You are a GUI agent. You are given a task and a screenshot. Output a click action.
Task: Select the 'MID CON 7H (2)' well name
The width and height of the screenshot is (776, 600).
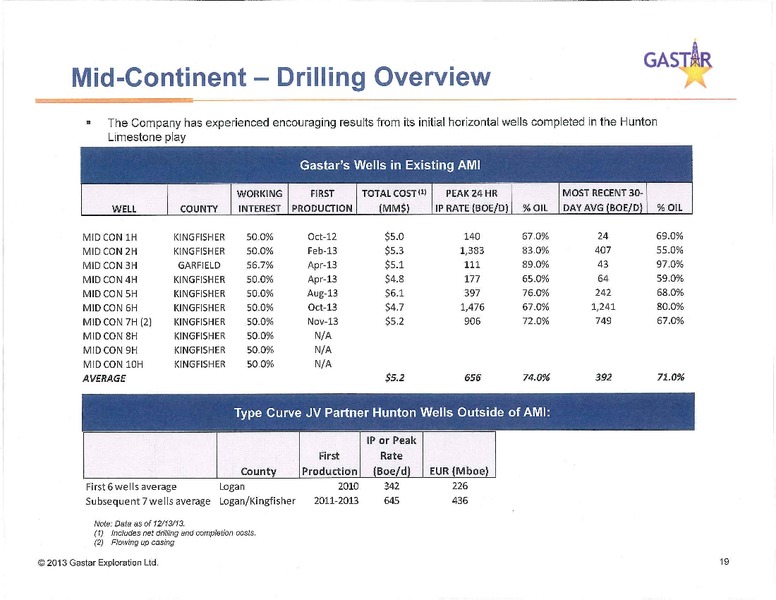click(x=117, y=322)
